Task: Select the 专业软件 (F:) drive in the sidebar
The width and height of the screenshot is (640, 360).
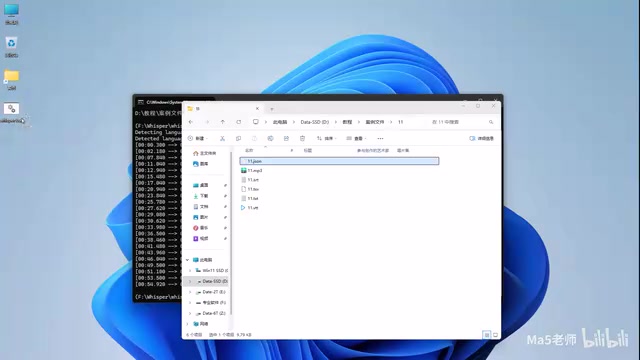Action: pyautogui.click(x=211, y=303)
